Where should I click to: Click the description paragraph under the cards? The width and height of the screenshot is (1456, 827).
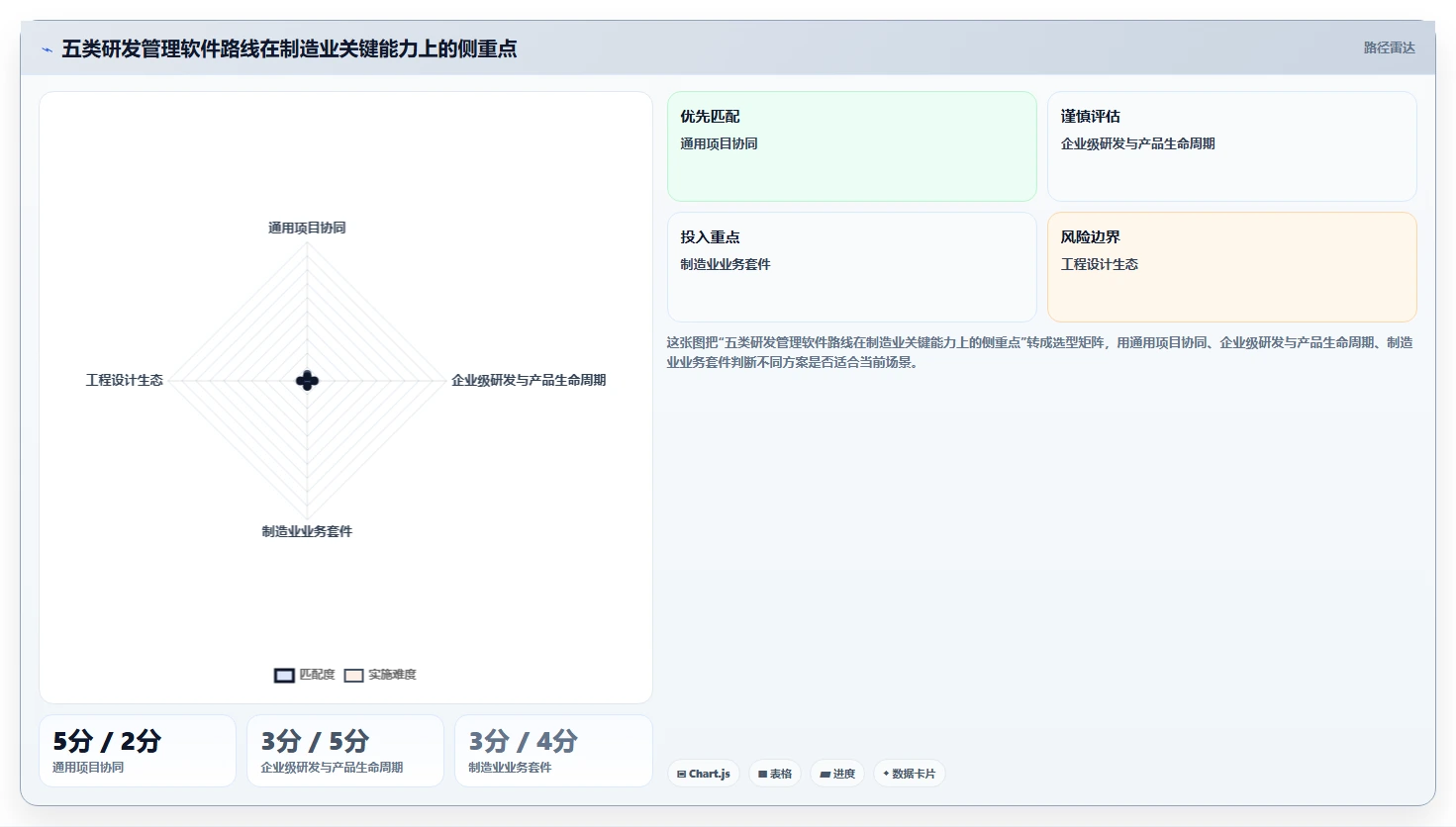click(x=1039, y=352)
